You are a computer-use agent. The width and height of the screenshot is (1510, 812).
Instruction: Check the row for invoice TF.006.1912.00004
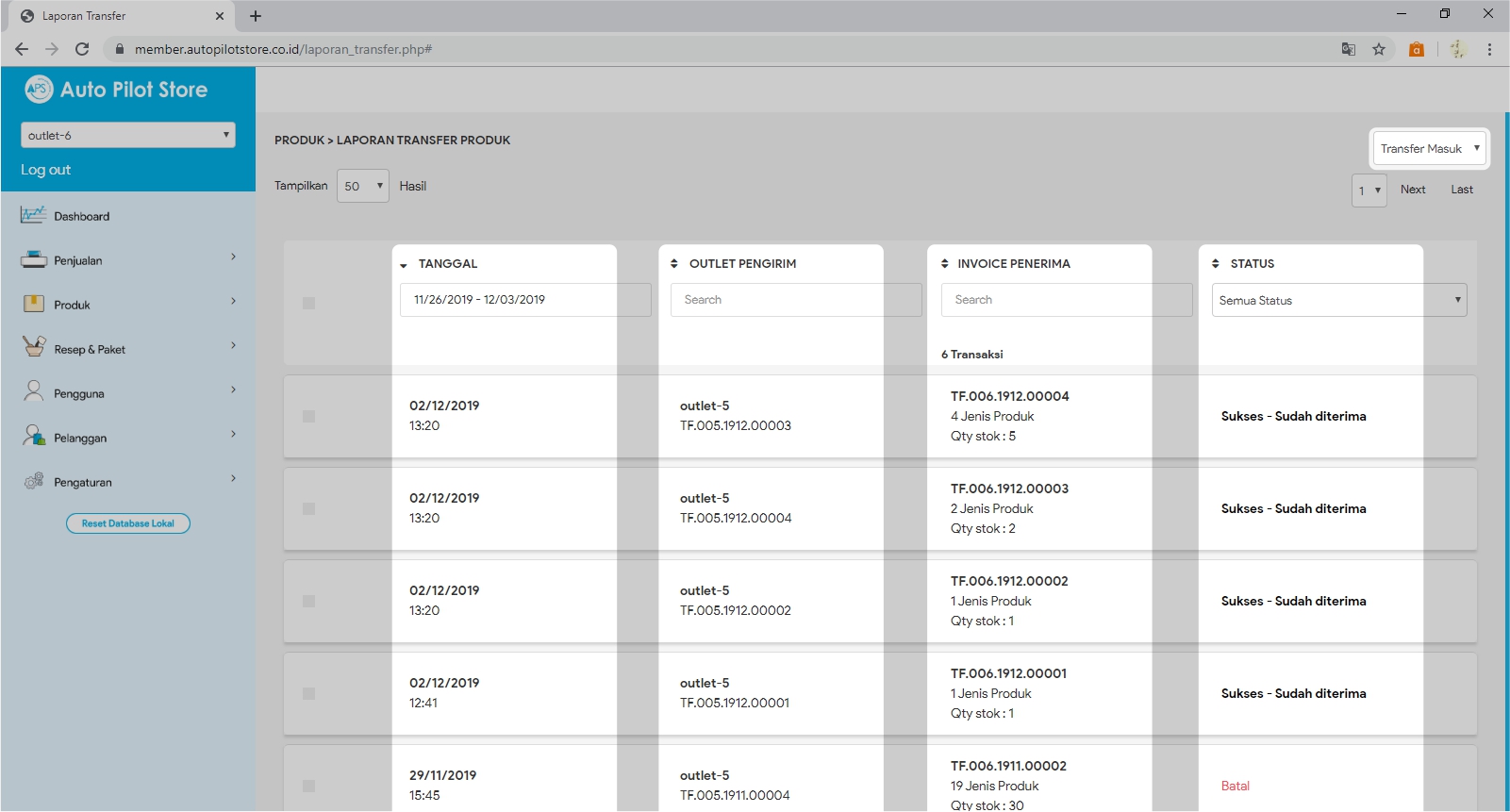tap(308, 416)
